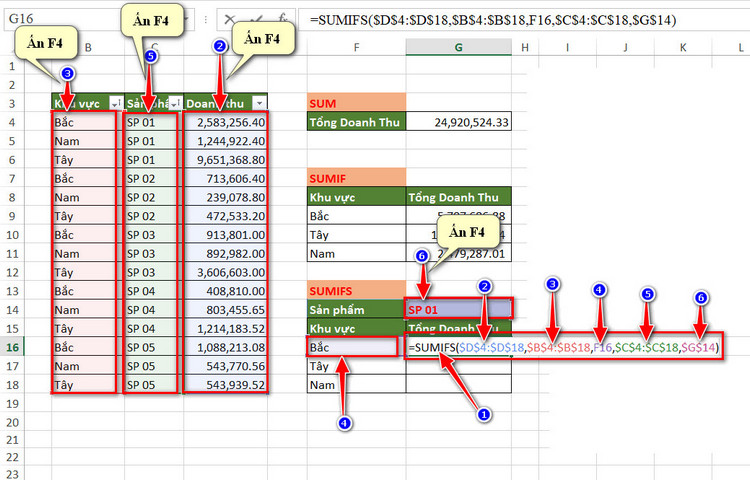Image resolution: width=750 pixels, height=480 pixels.
Task: Select column B header
Action: pyautogui.click(x=88, y=47)
